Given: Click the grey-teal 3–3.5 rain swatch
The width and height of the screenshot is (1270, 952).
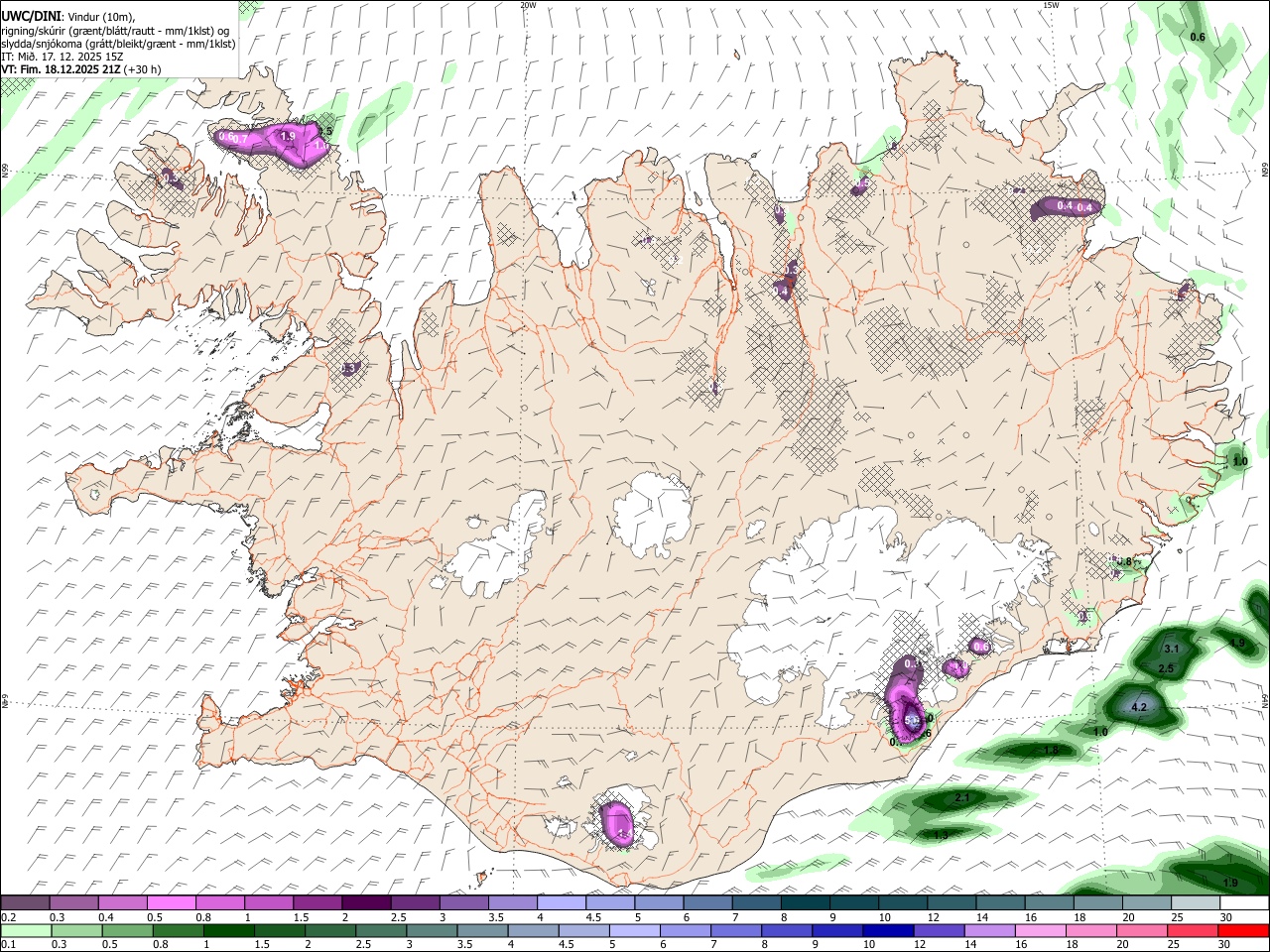Looking at the screenshot, I should 432,930.
